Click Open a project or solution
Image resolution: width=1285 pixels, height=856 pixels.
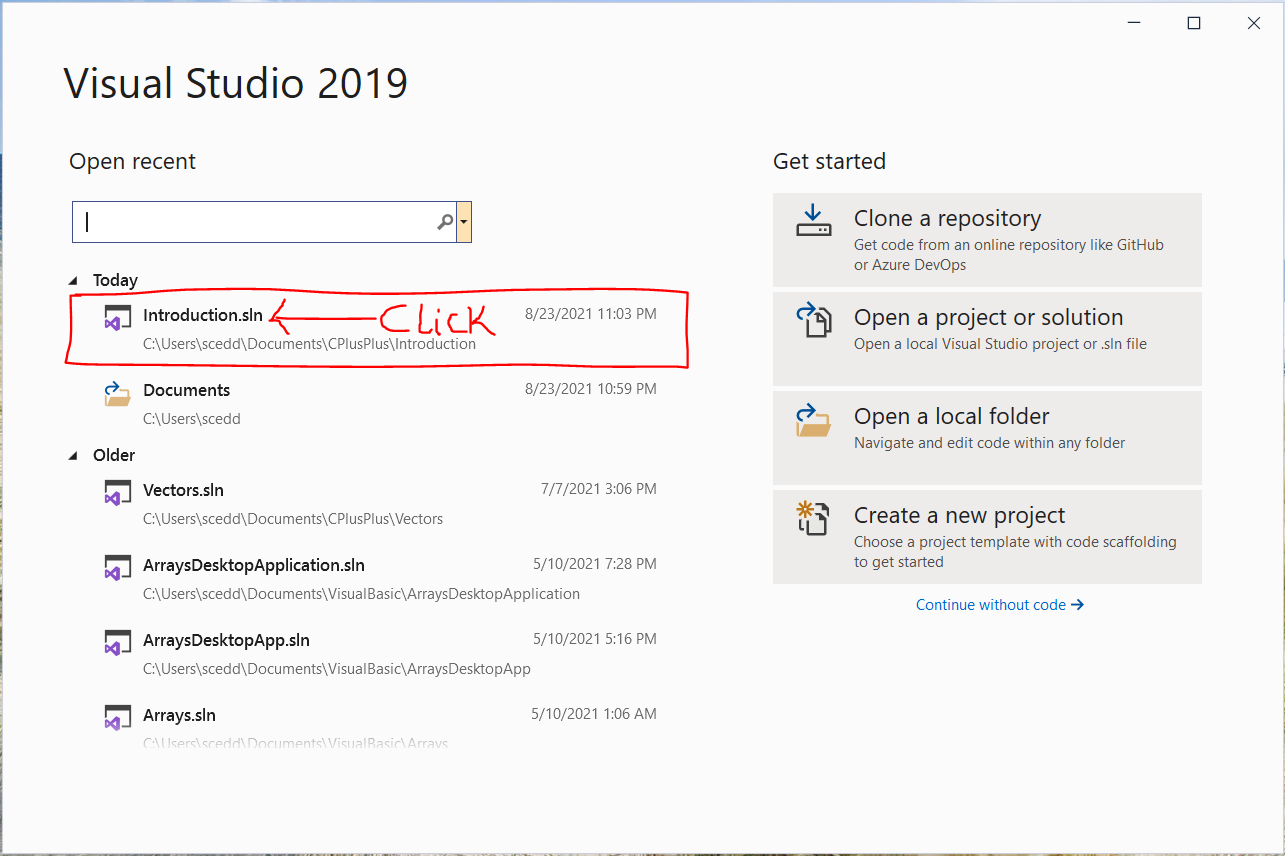tap(987, 339)
